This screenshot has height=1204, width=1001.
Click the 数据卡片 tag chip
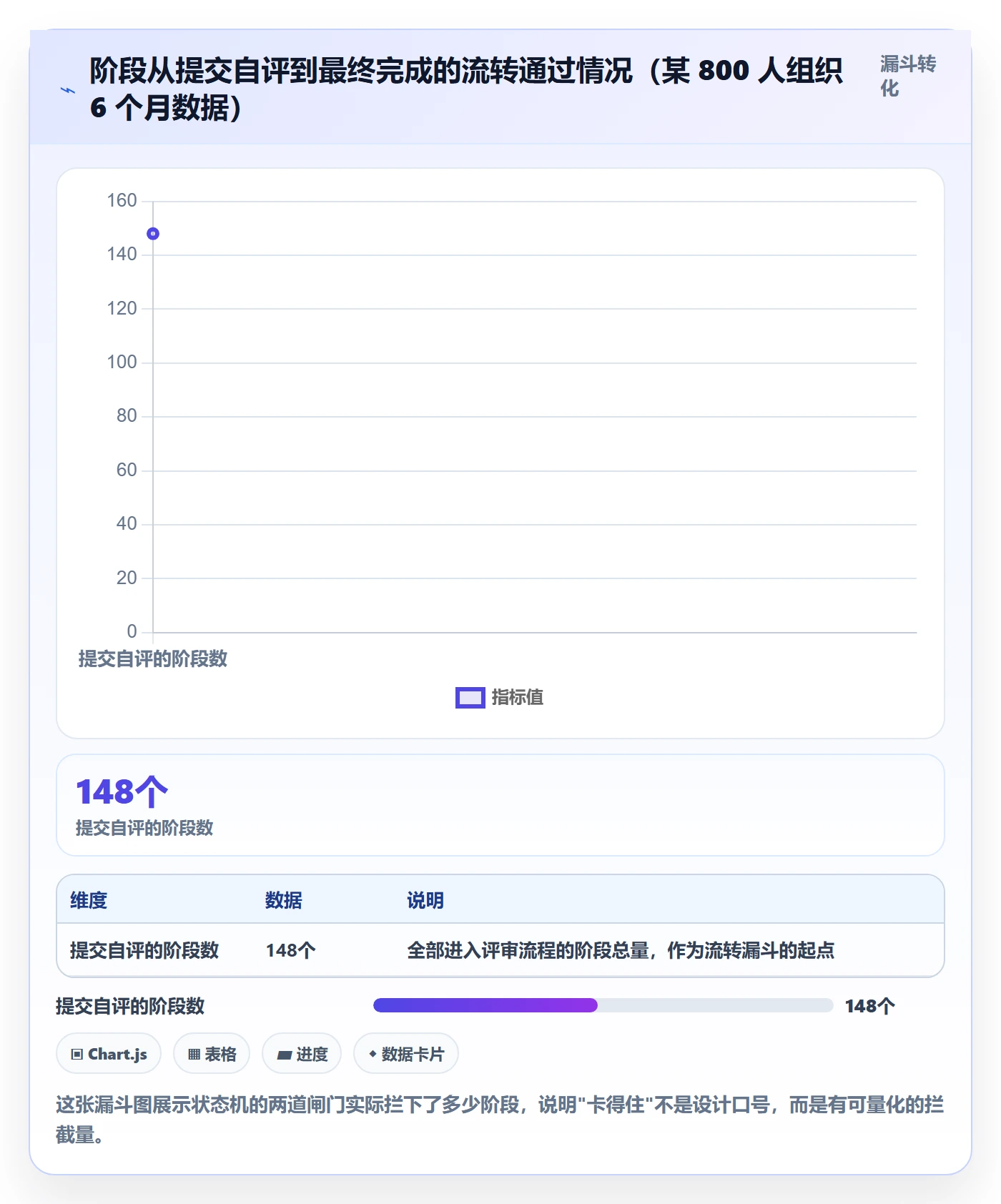tap(406, 1053)
